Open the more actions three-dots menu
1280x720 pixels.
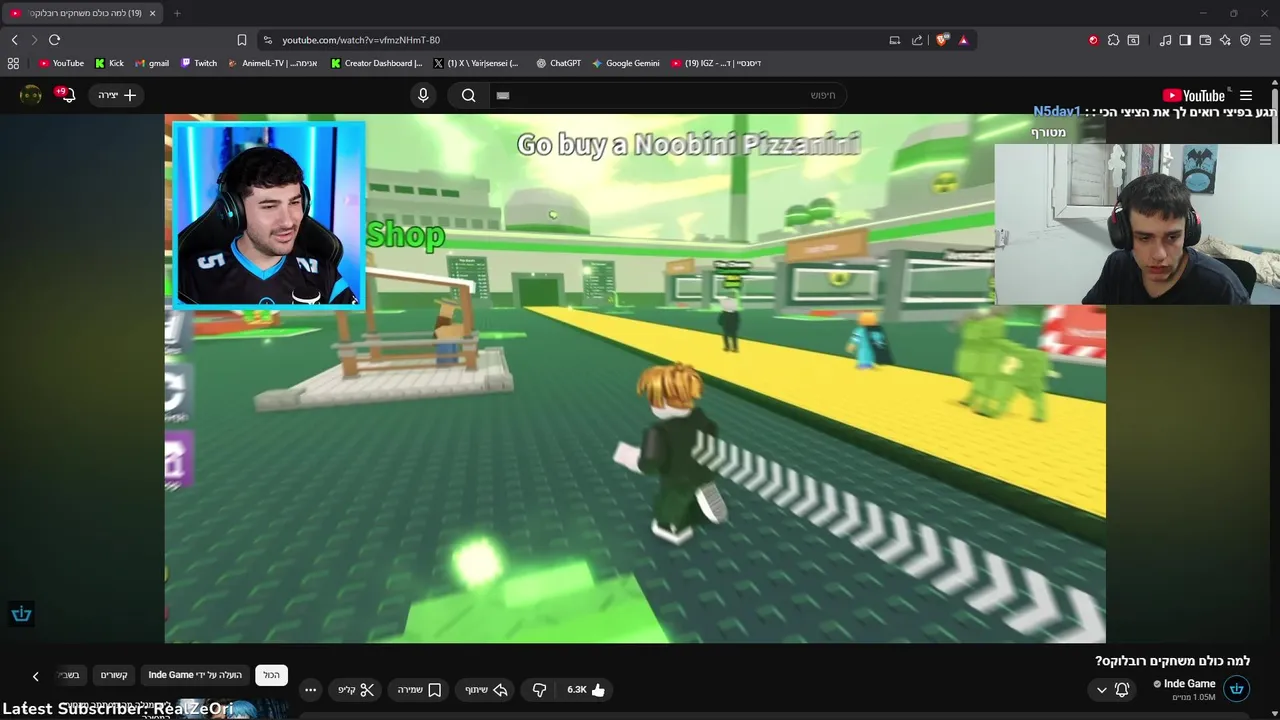pos(310,690)
